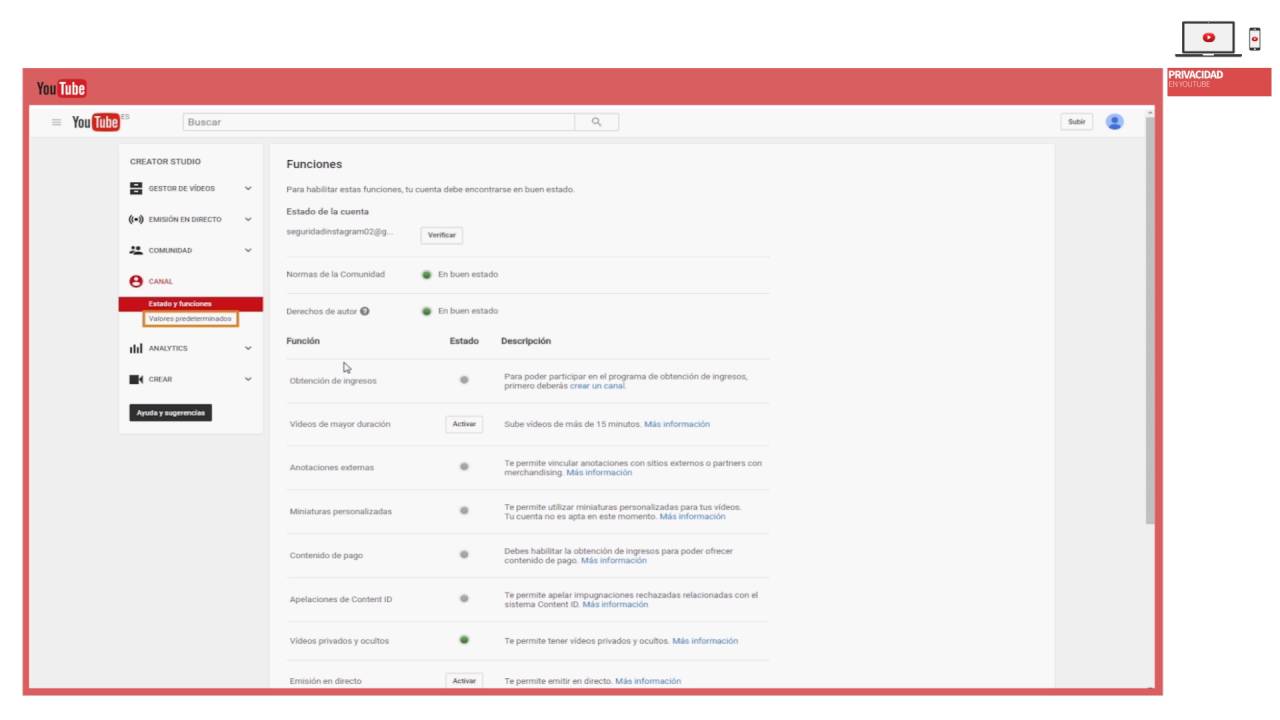The height and width of the screenshot is (720, 1280).
Task: Click the search magnifier button
Action: click(x=596, y=122)
